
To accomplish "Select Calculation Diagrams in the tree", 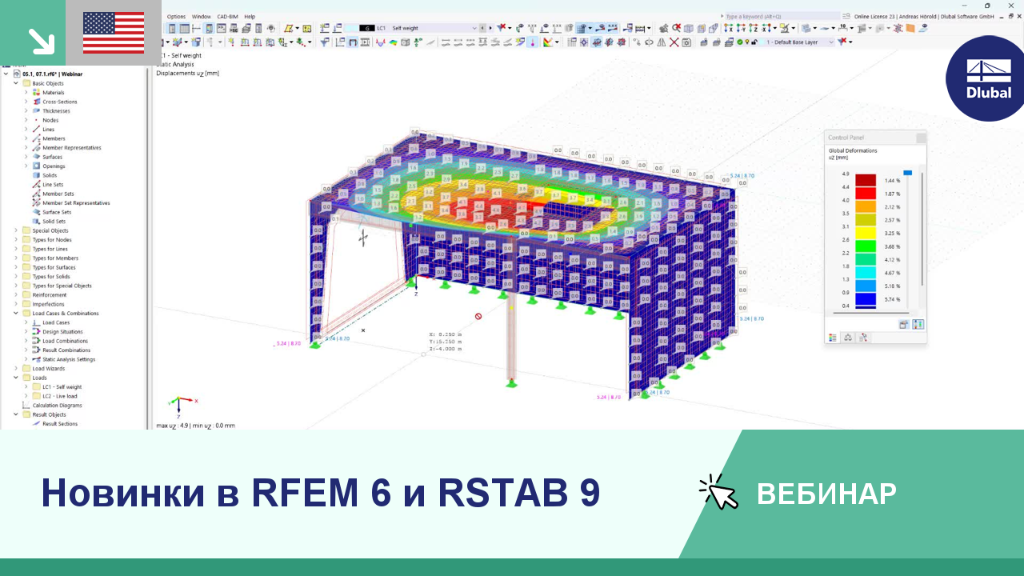I will 57,406.
